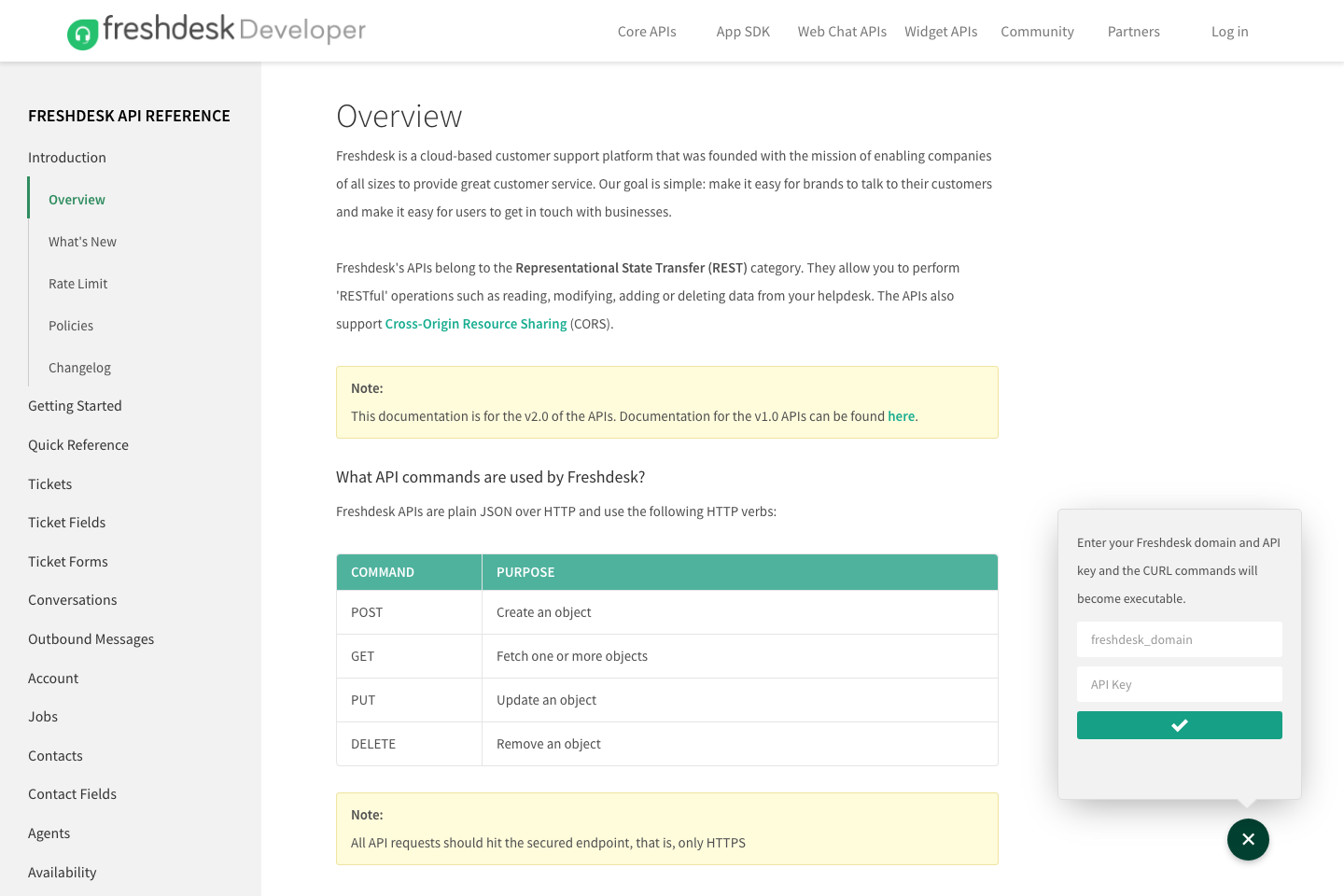1344x896 pixels.
Task: Click the API Key input field
Action: [1179, 684]
